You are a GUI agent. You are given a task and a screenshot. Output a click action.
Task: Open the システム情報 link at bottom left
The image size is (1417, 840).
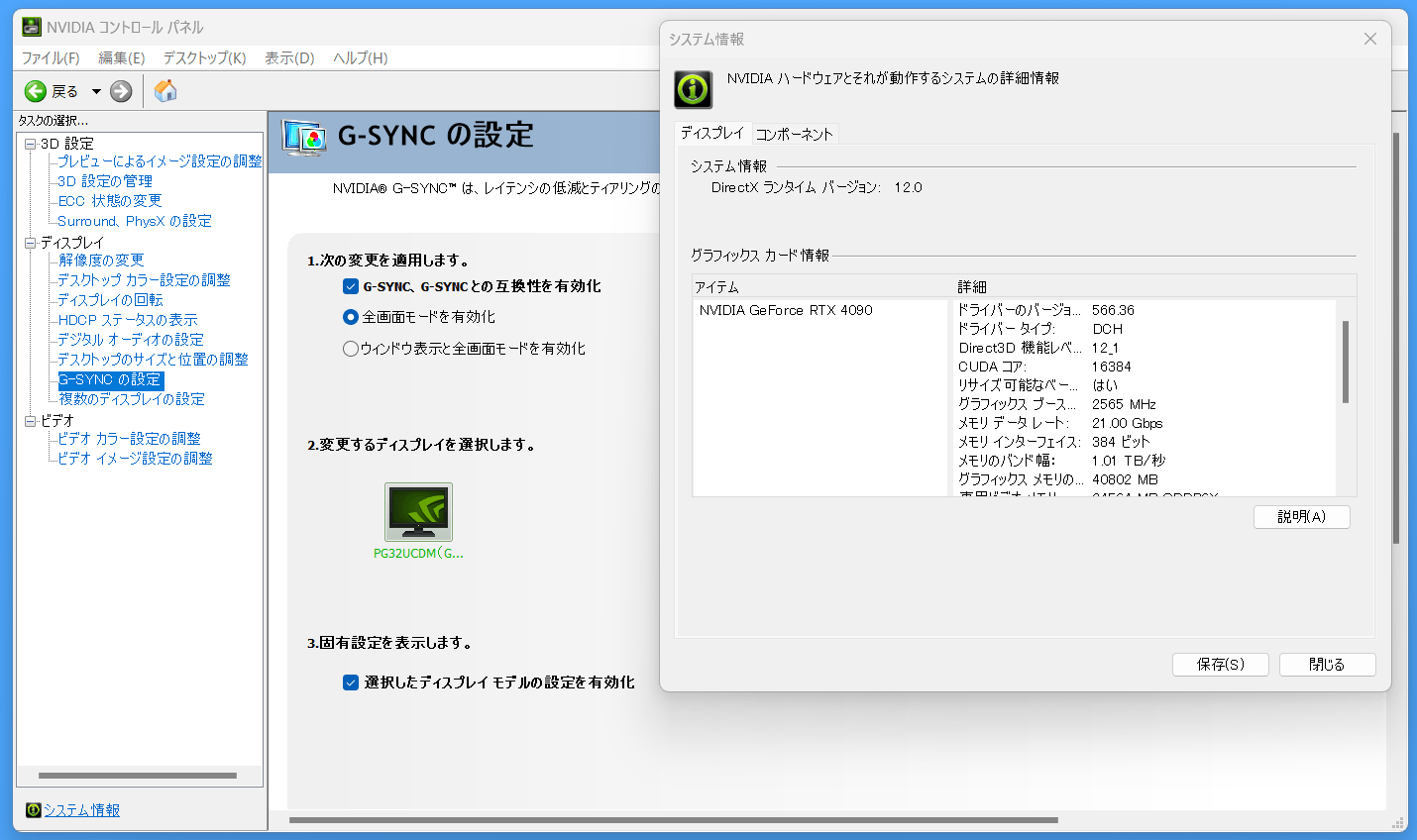coord(81,810)
